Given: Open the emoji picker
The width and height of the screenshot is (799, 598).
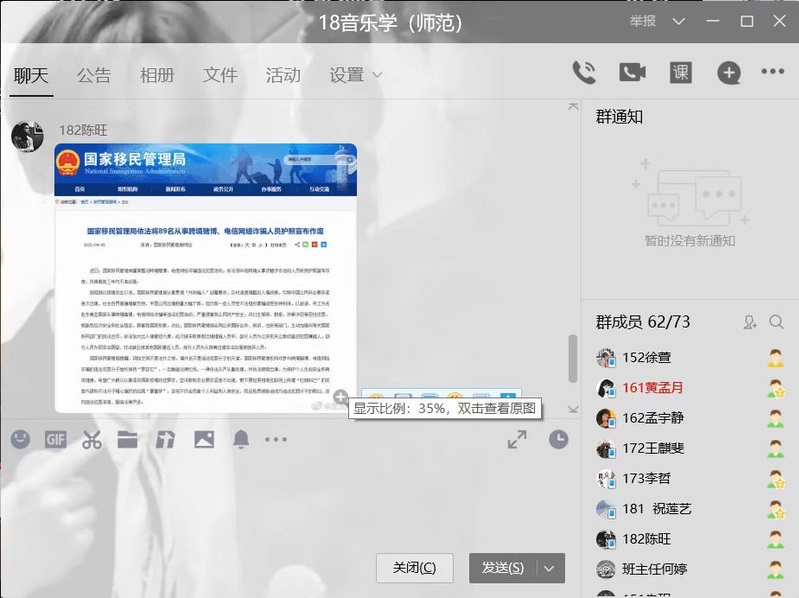Looking at the screenshot, I should (20, 439).
